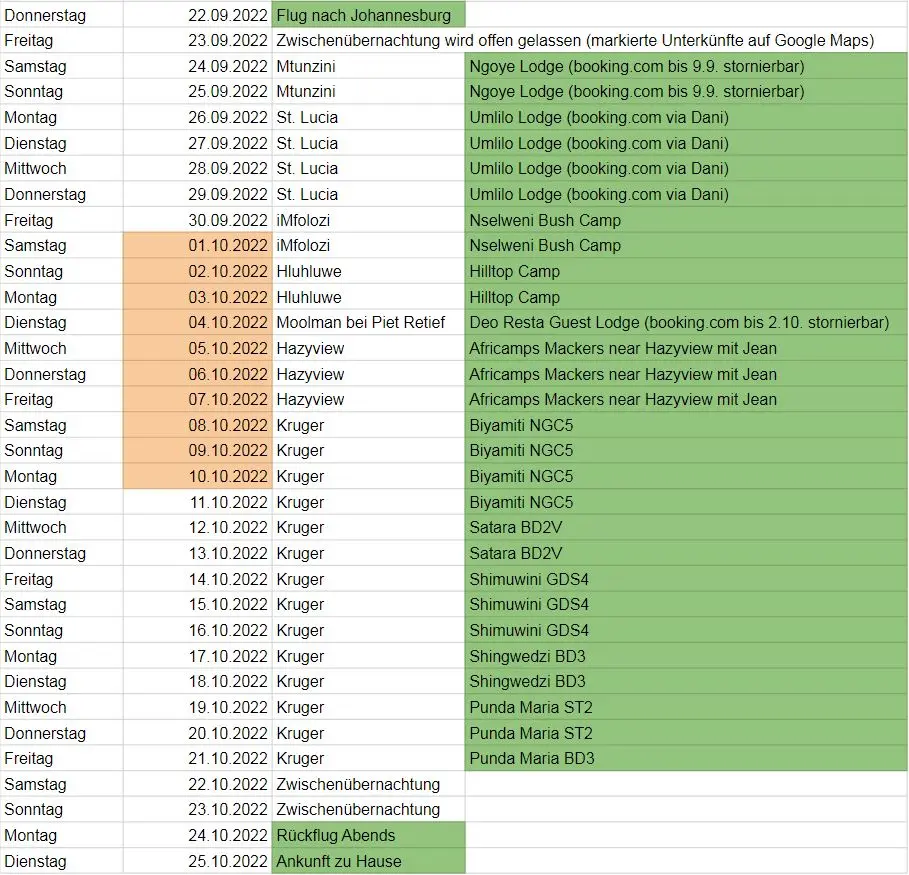Image resolution: width=909 pixels, height=875 pixels.
Task: Select Hluhluwe in the 03.10.2022 row
Action: [x=368, y=297]
